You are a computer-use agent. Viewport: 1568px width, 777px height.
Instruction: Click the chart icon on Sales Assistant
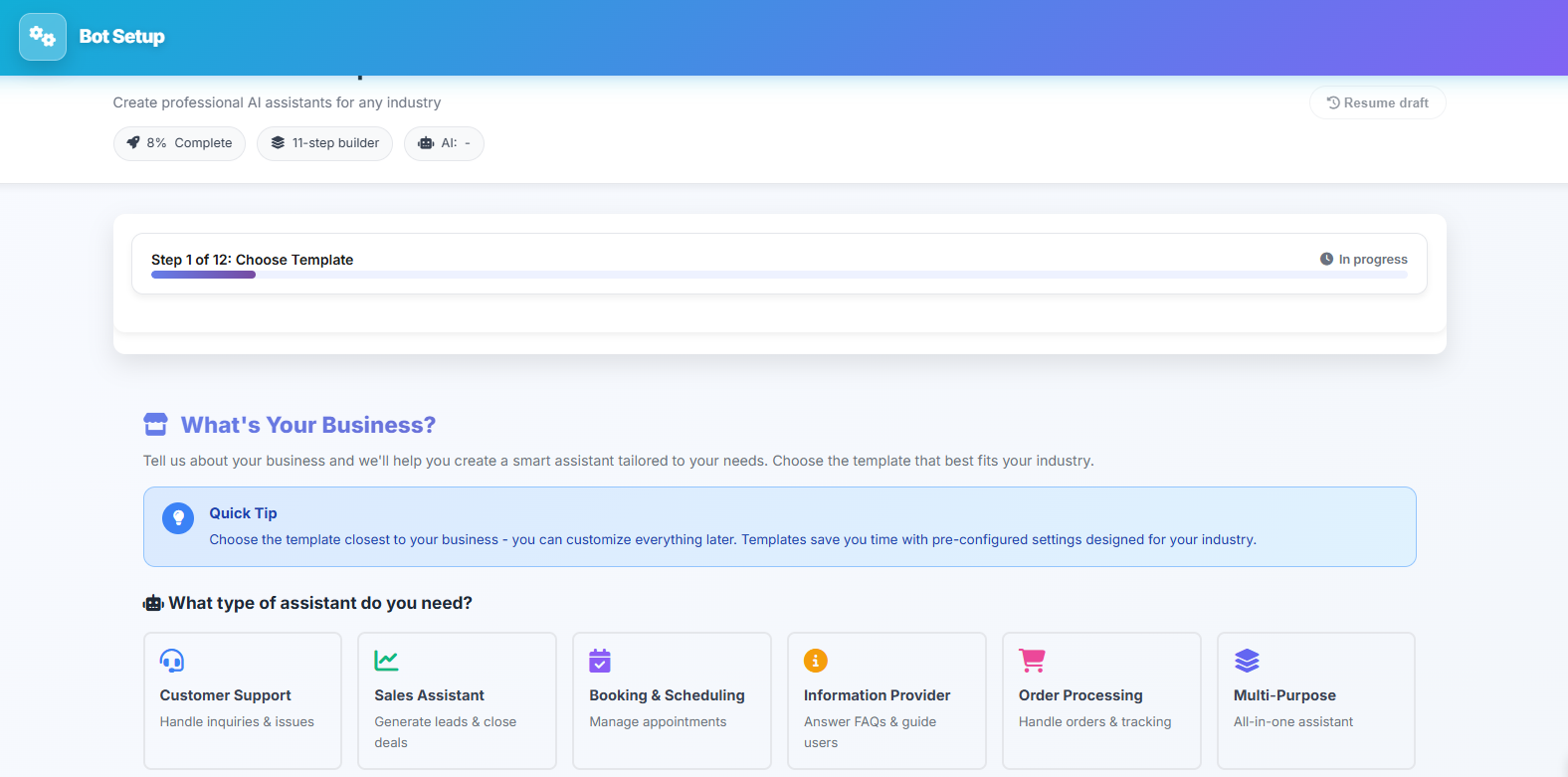pos(386,661)
